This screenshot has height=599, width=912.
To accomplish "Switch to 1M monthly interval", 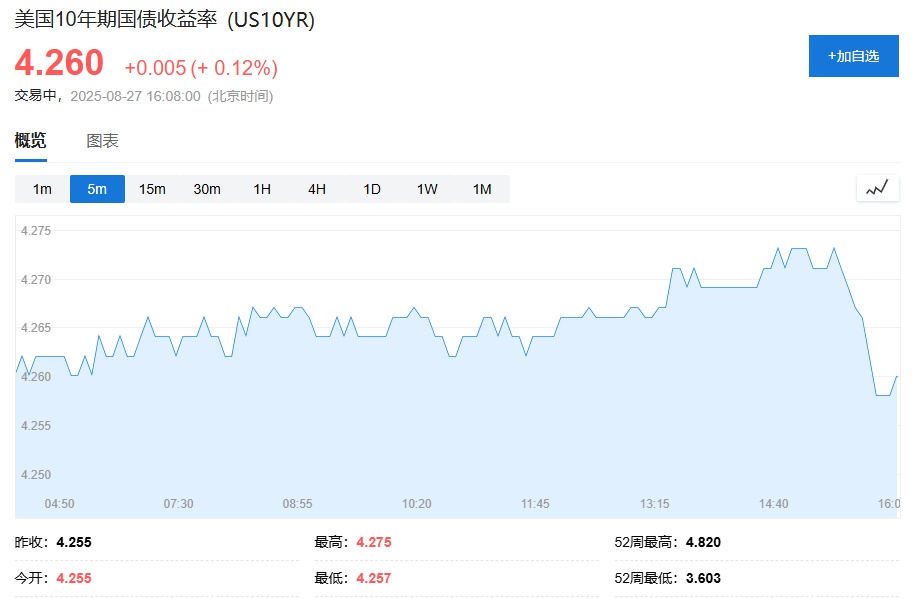I will click(x=482, y=189).
